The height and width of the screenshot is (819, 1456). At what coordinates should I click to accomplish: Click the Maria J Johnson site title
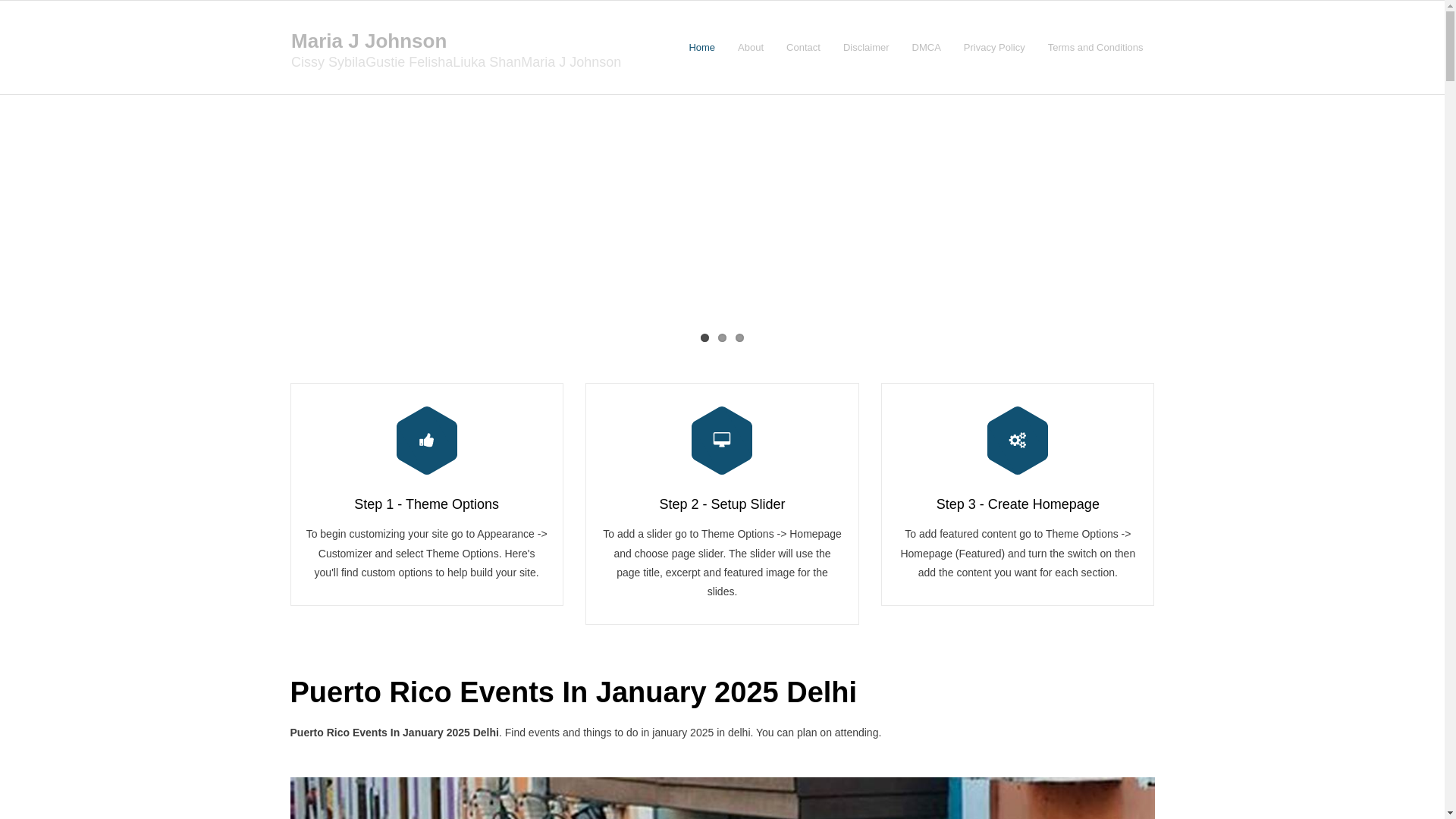369,41
